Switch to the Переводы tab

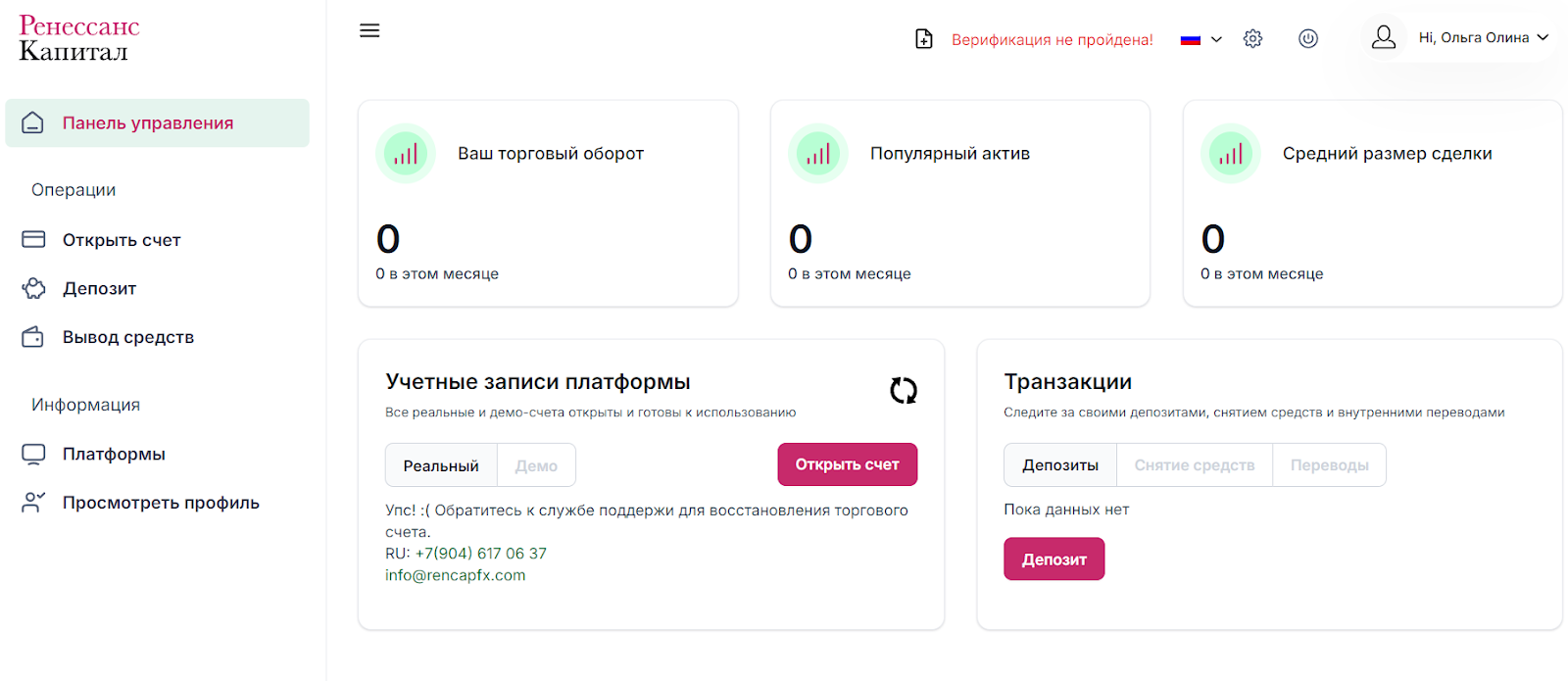(x=1329, y=465)
